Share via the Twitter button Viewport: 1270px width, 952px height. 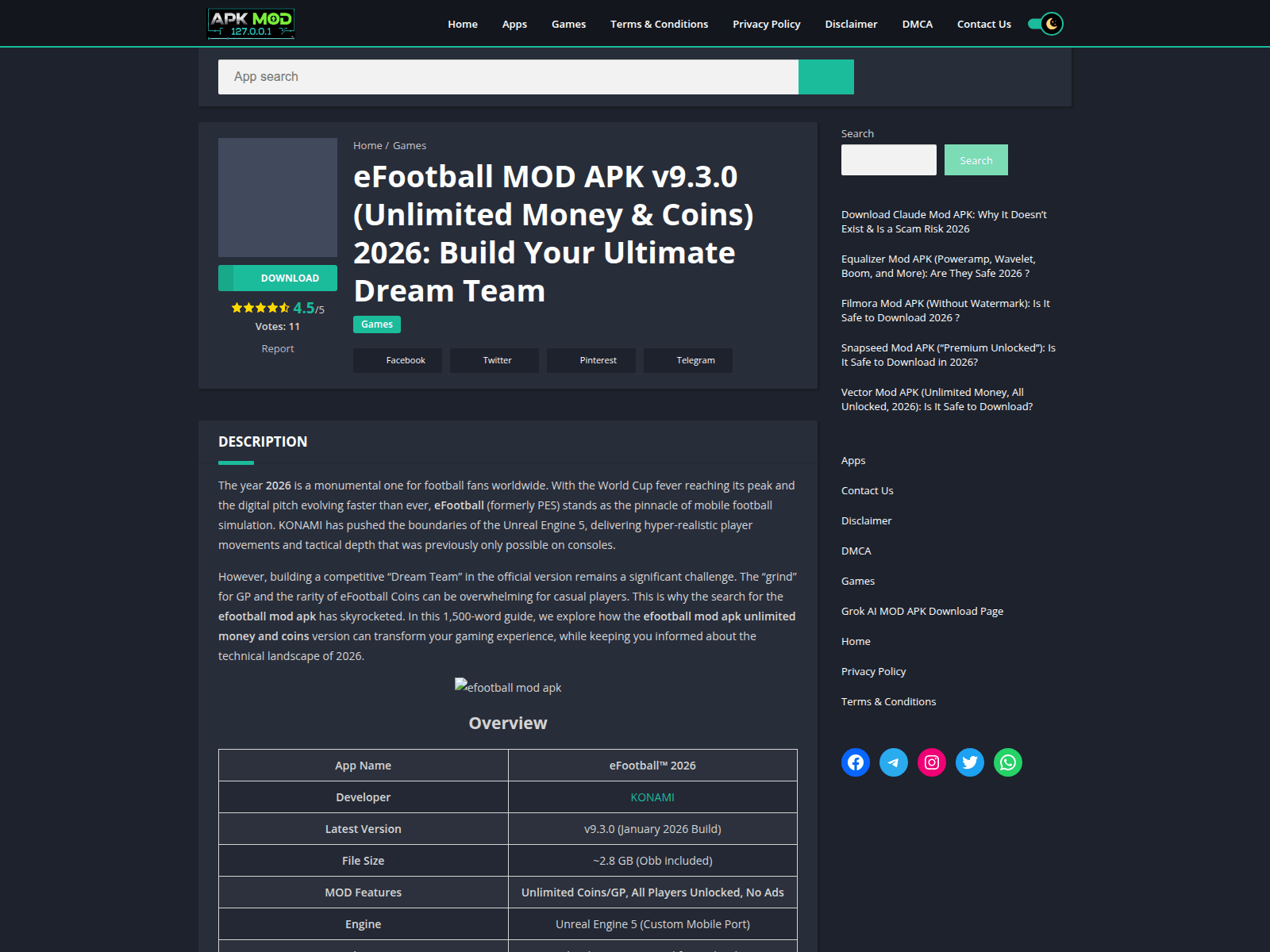[495, 360]
